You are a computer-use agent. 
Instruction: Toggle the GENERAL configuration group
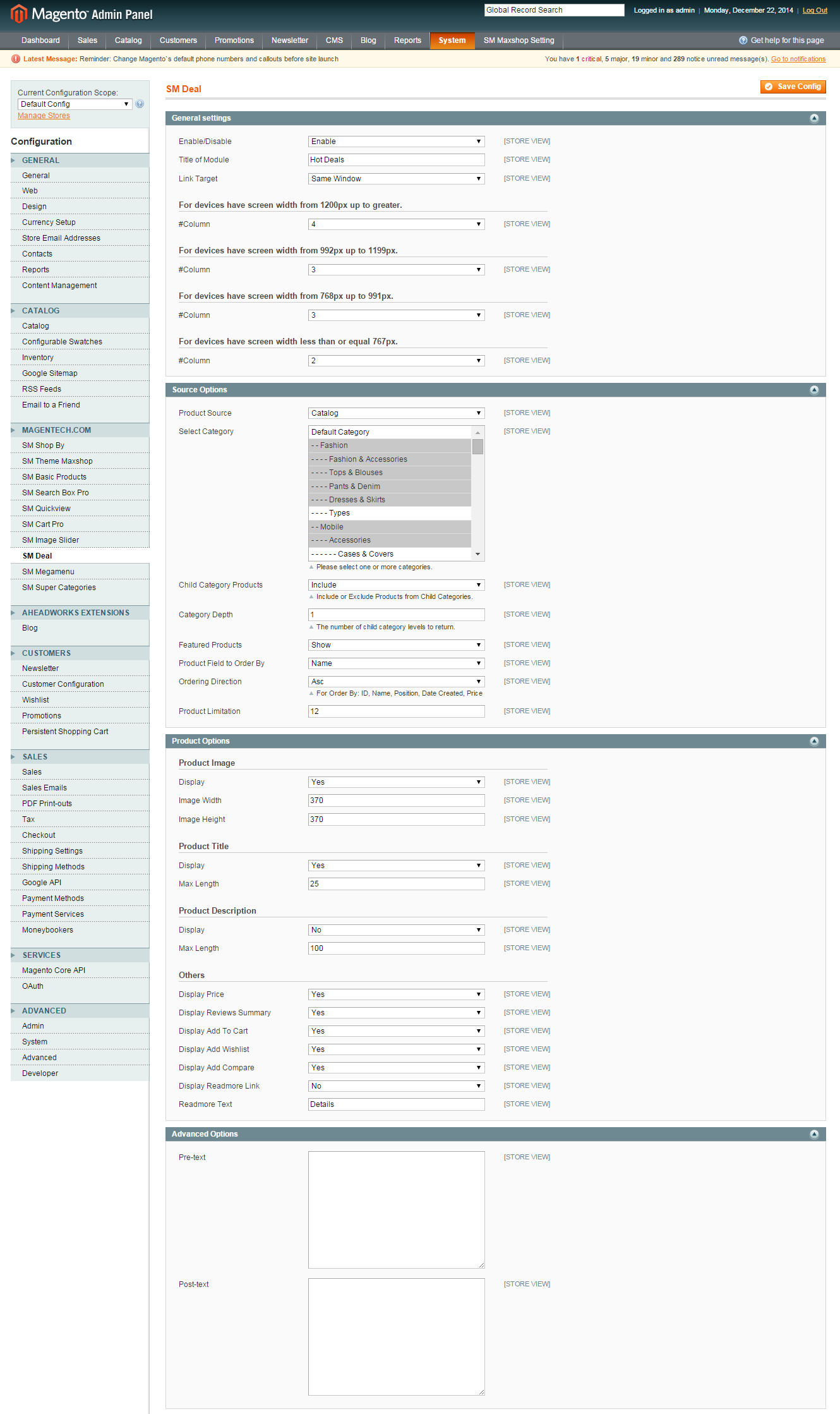coord(80,160)
